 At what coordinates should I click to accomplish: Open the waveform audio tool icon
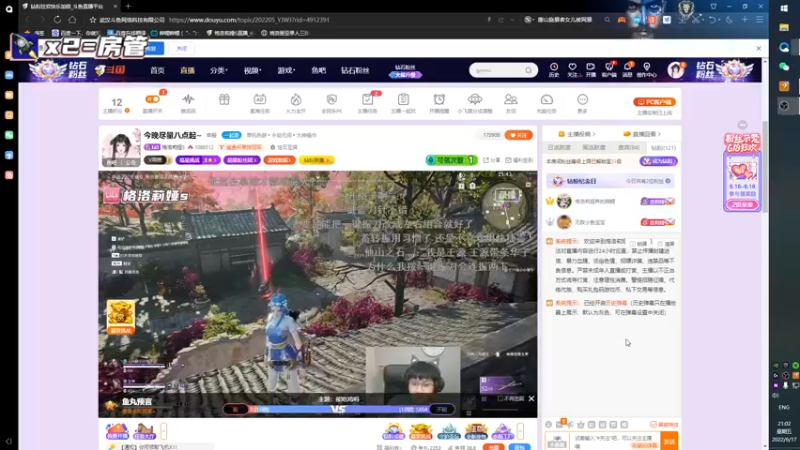188,99
